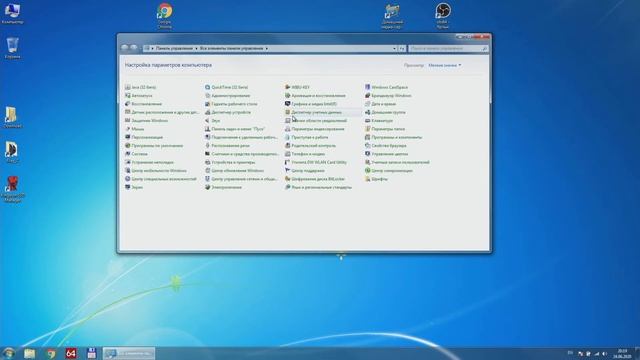Open Приступая к работе link
Screen dimensions: 640x360
(309, 138)
